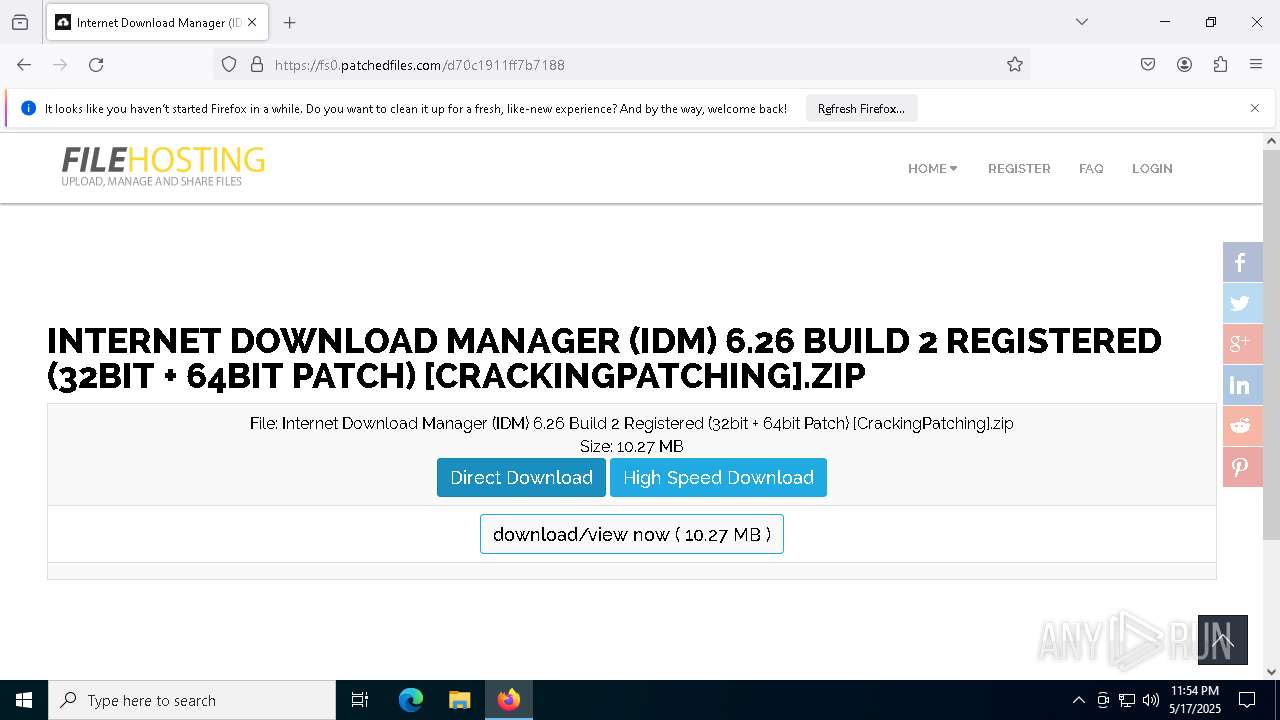Open the FAQ navigation link
The image size is (1280, 720).
pos(1091,168)
